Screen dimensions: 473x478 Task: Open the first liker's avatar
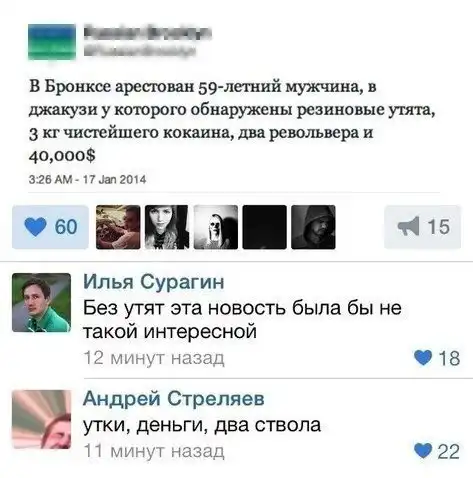tap(118, 227)
